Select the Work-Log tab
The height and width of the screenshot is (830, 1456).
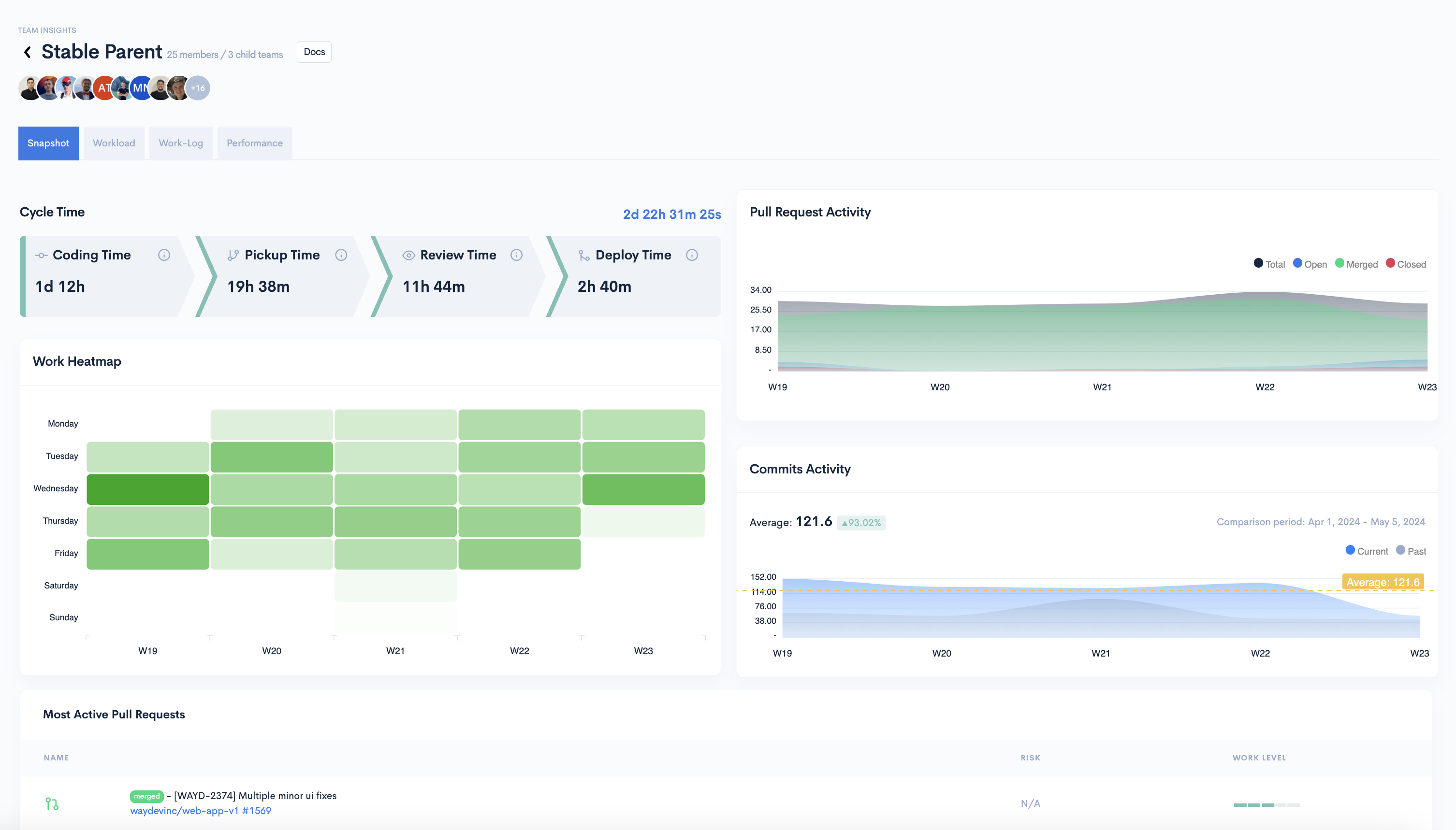181,143
